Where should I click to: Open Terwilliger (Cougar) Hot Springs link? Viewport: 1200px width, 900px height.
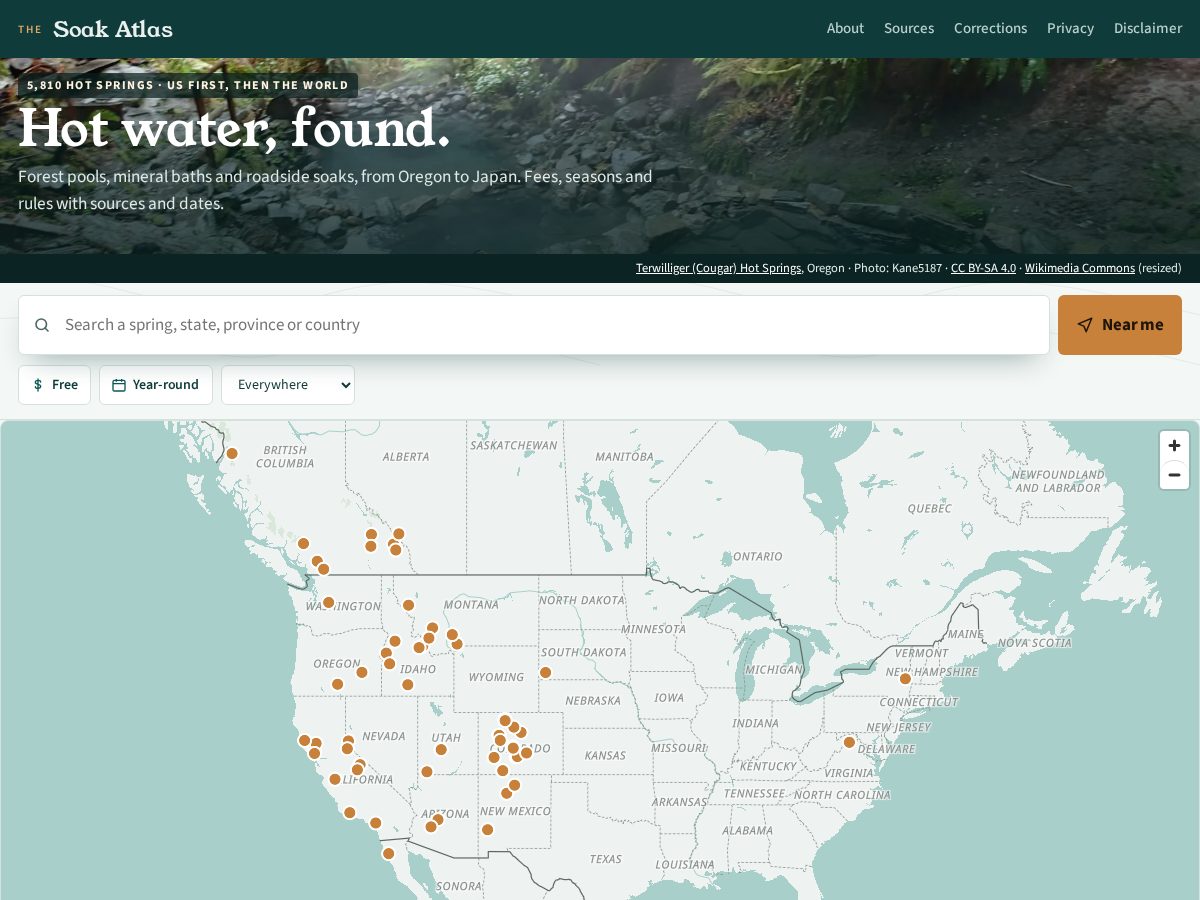coord(718,268)
